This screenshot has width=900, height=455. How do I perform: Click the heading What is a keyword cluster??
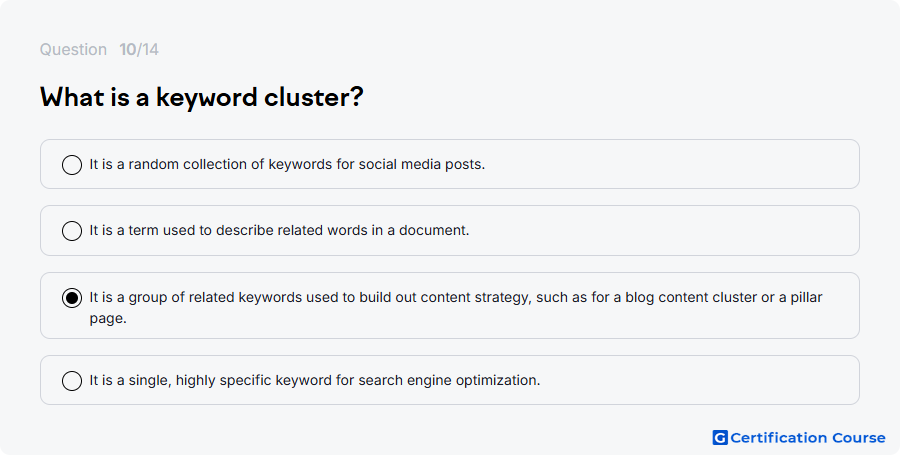[201, 97]
